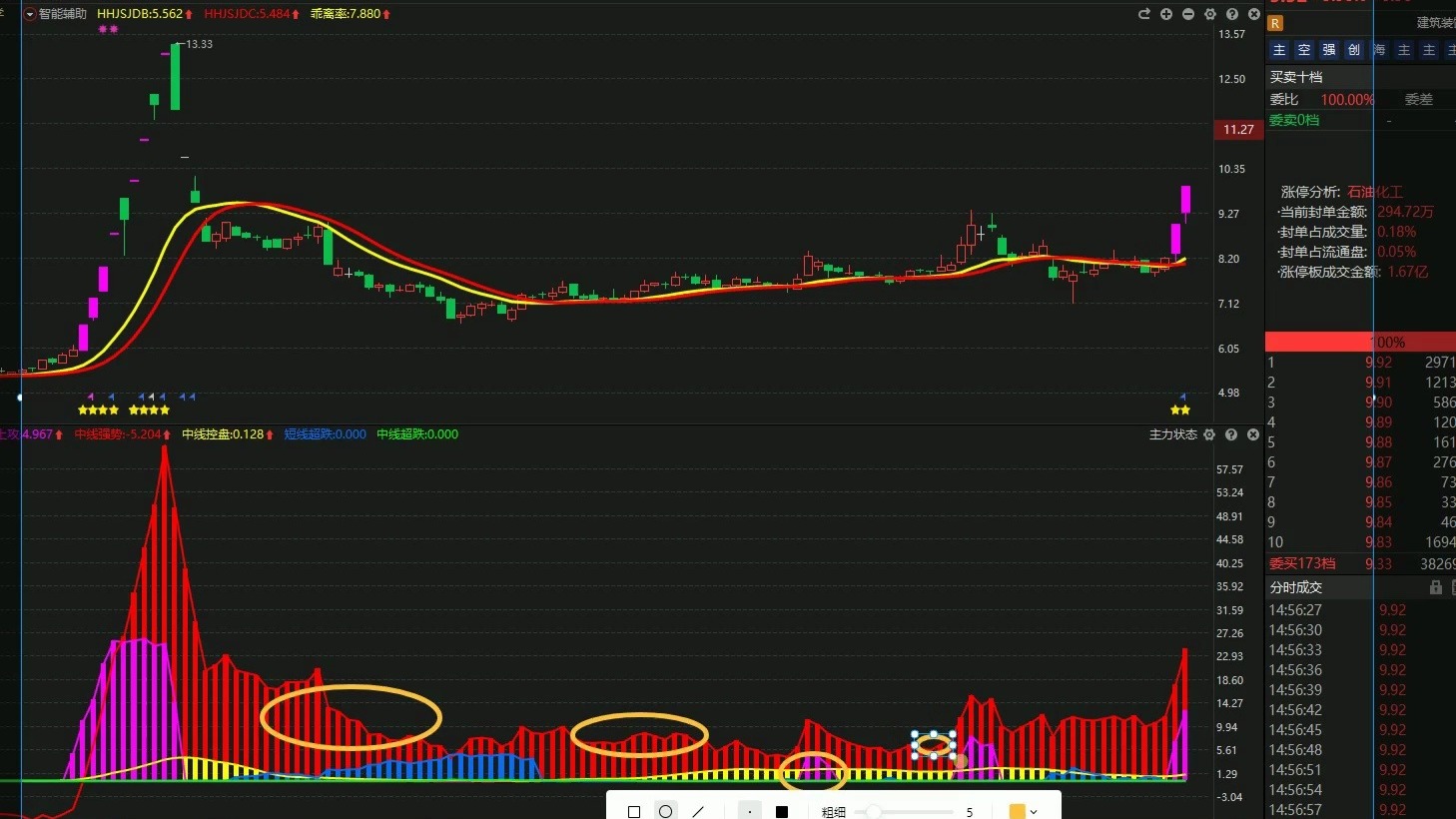
Task: Open settings gear beside 主力状态
Action: click(1209, 434)
